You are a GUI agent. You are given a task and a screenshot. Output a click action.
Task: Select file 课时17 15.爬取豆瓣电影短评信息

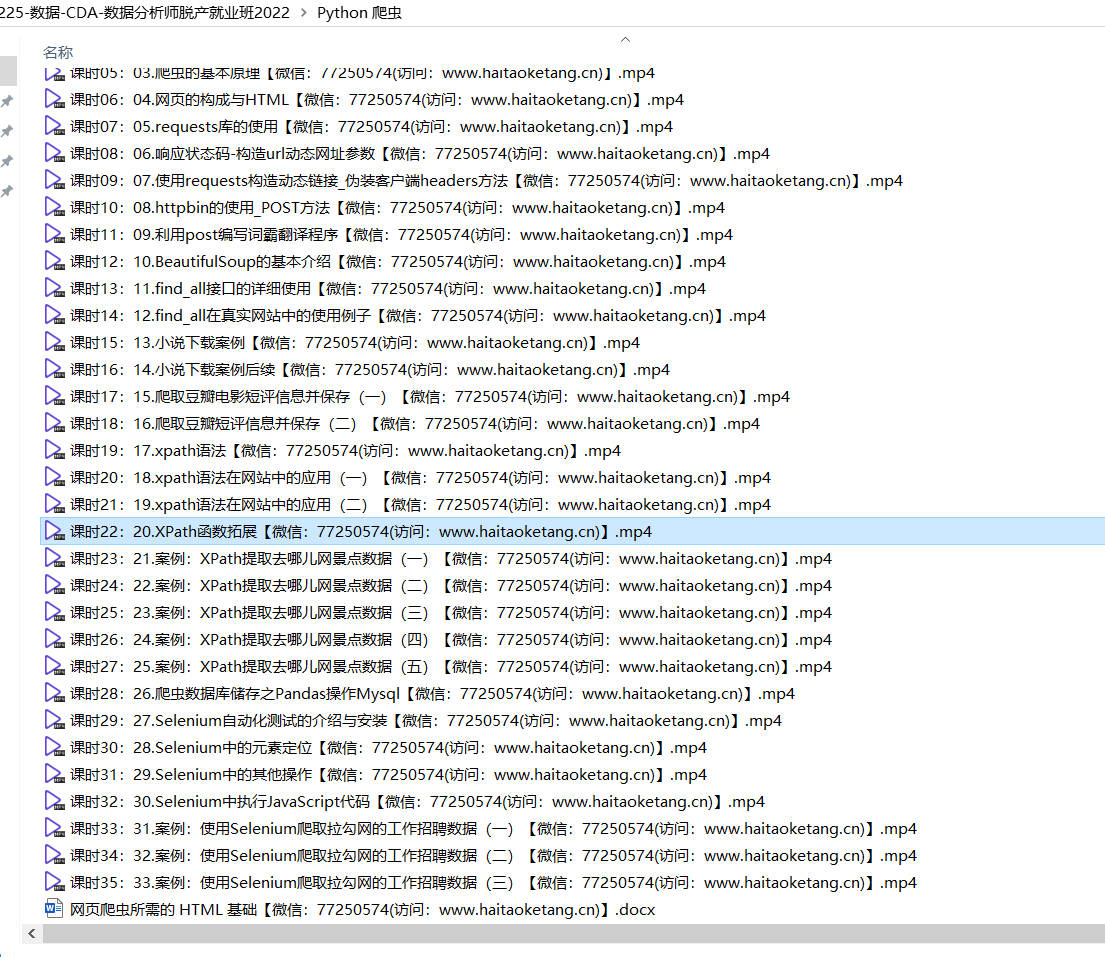pyautogui.click(x=429, y=396)
